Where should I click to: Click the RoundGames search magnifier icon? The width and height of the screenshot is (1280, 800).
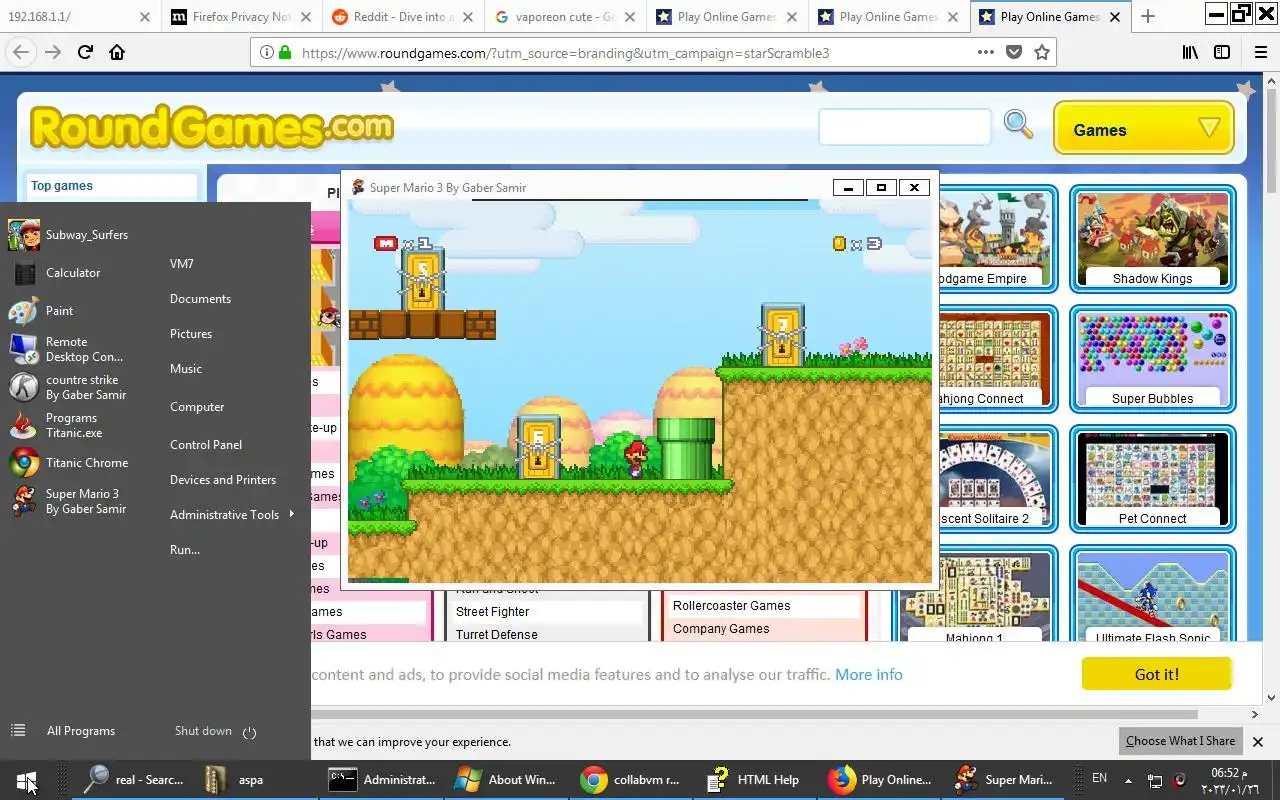[1018, 125]
